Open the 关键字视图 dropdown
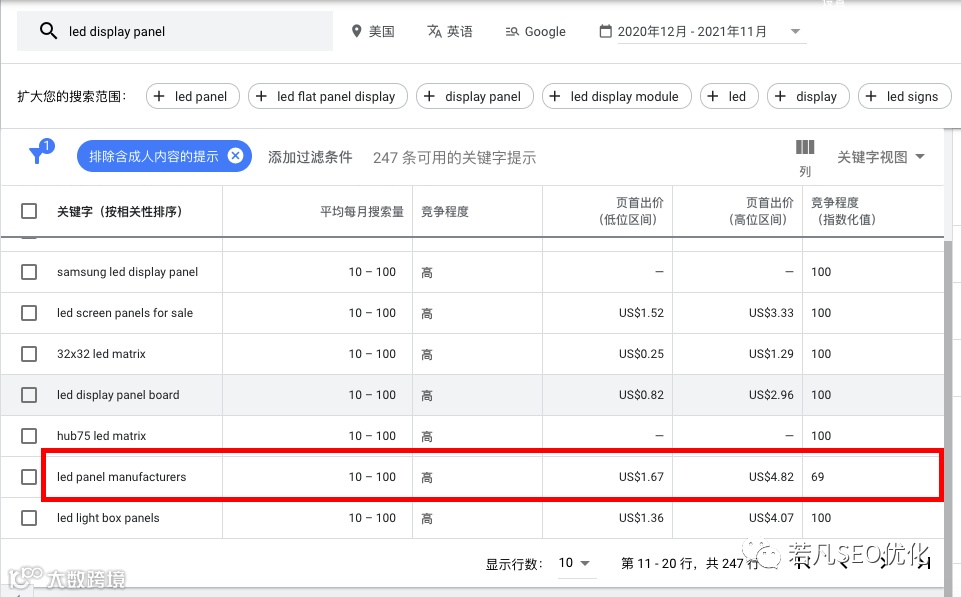The height and width of the screenshot is (597, 961). click(880, 157)
